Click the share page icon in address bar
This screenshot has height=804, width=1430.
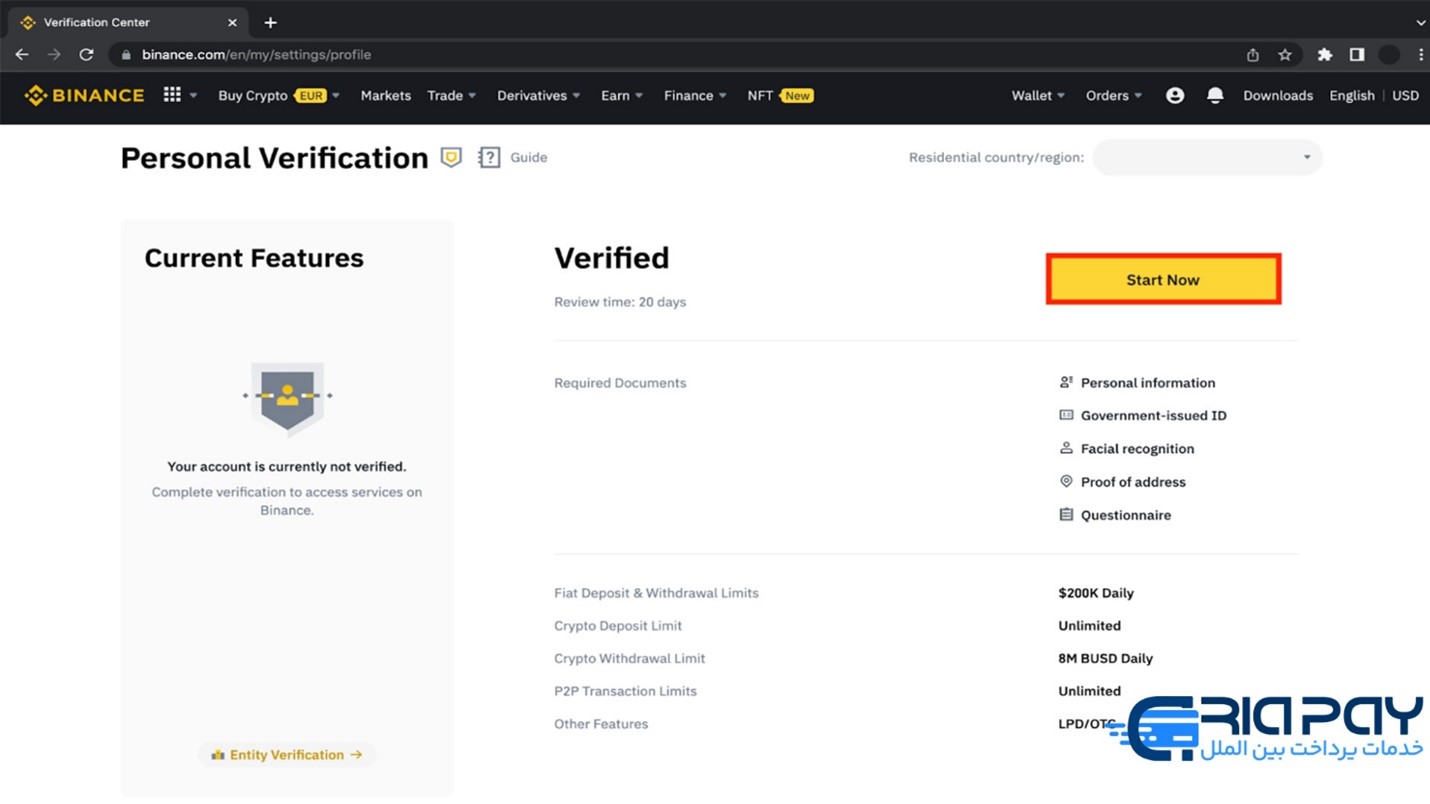(1252, 55)
